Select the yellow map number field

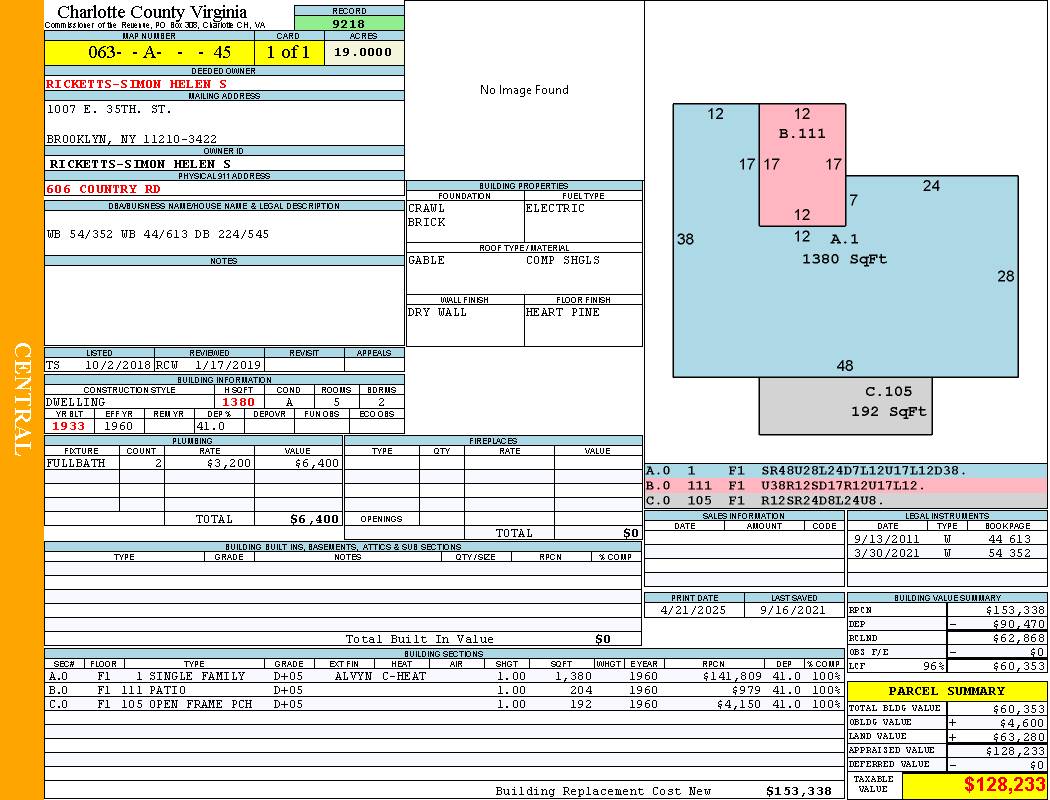point(149,52)
